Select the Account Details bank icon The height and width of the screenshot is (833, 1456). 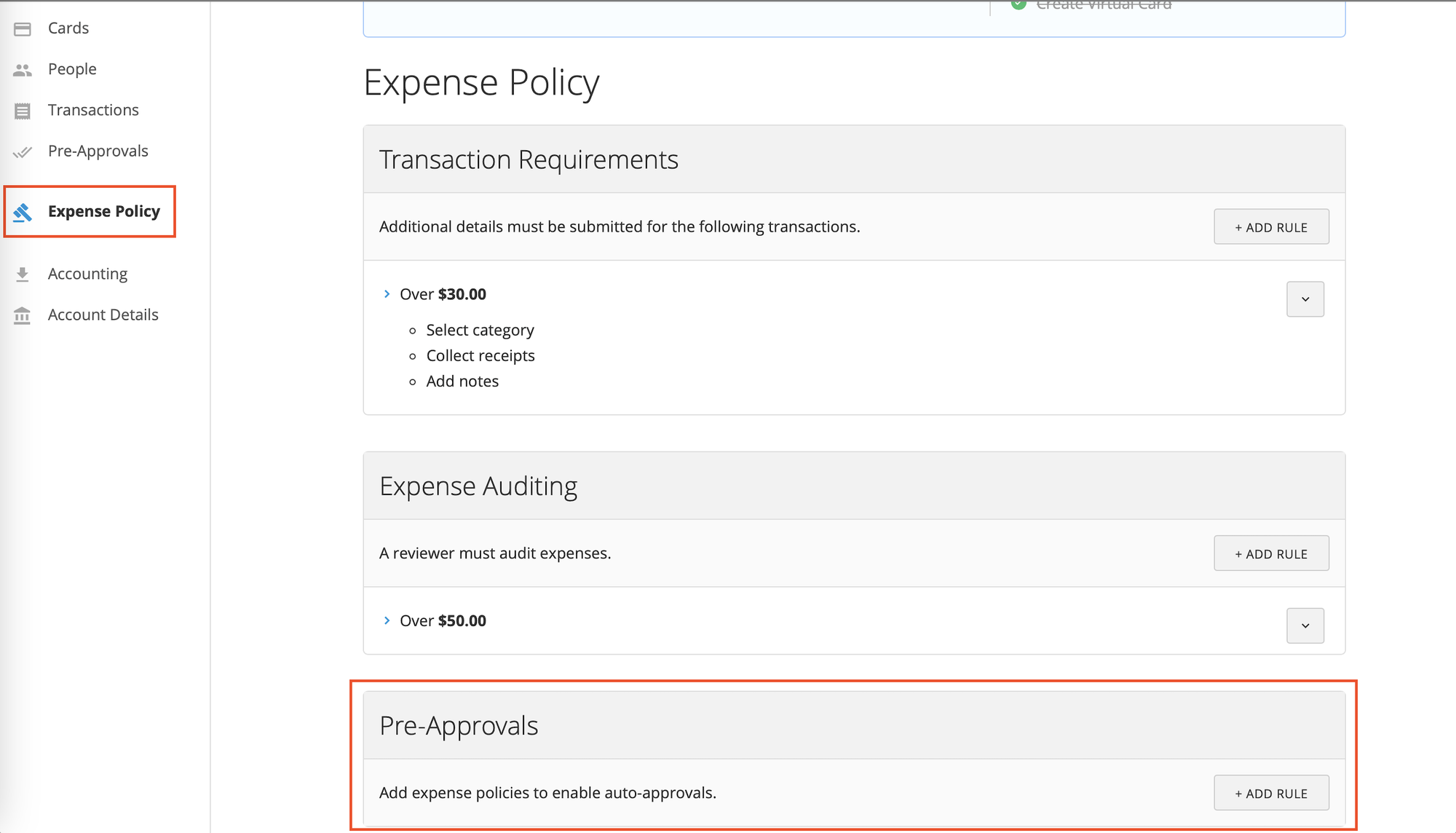[x=23, y=315]
